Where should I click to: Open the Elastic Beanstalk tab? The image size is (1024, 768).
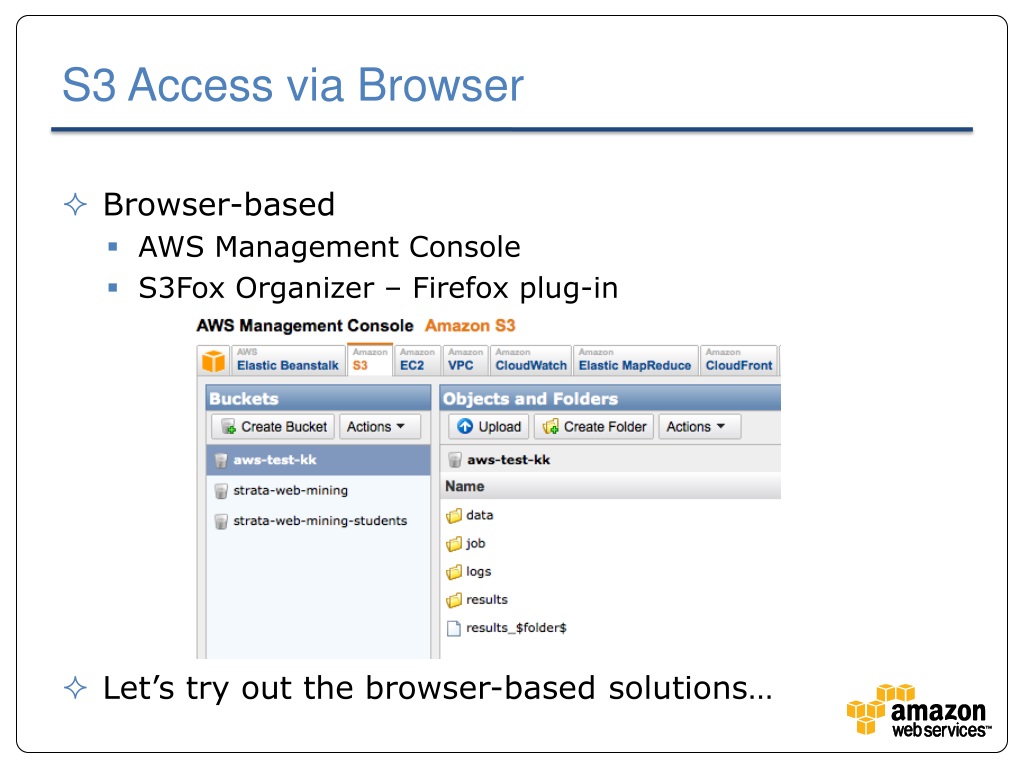point(288,360)
